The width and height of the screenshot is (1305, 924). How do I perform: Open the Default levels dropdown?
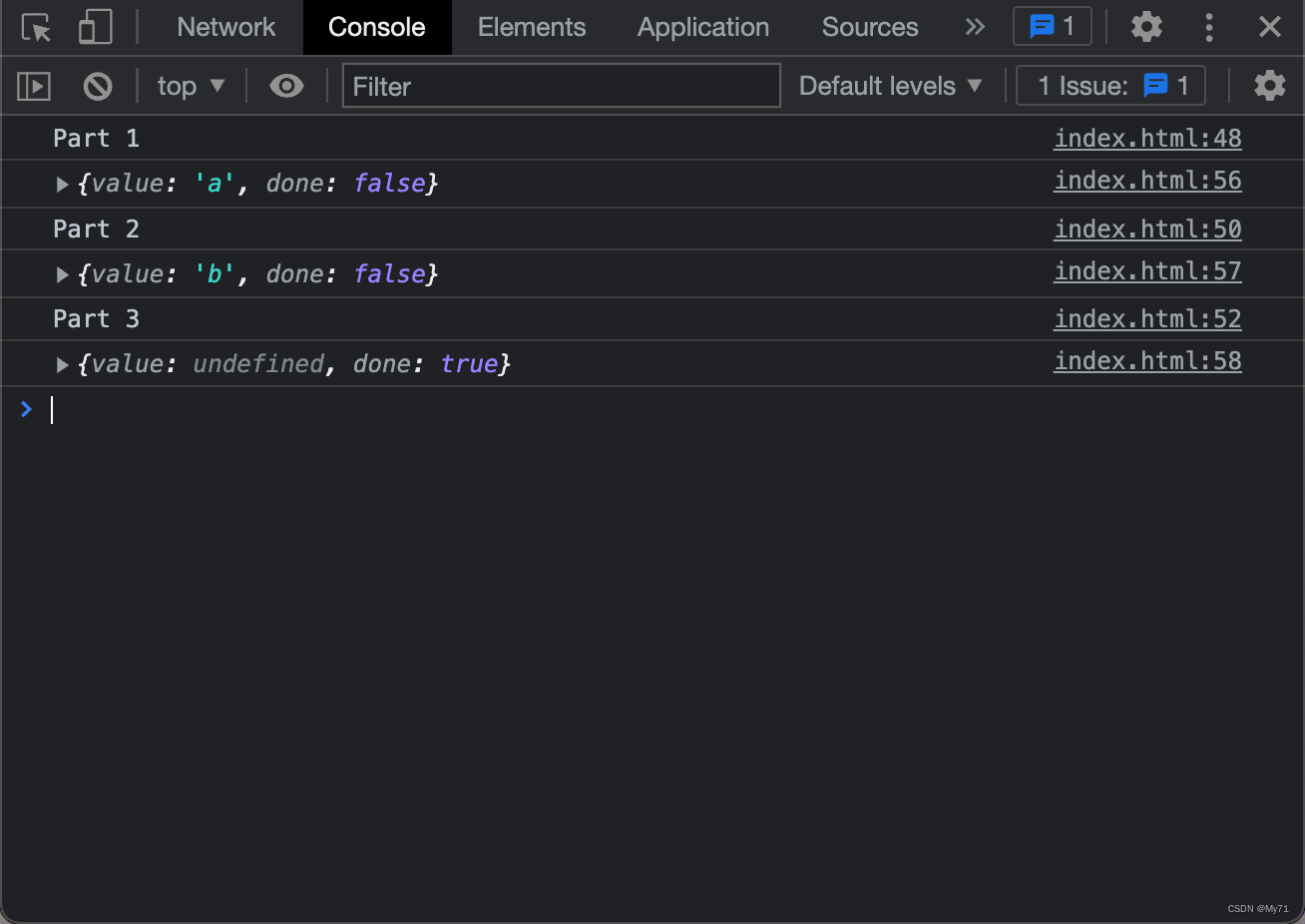click(x=890, y=87)
